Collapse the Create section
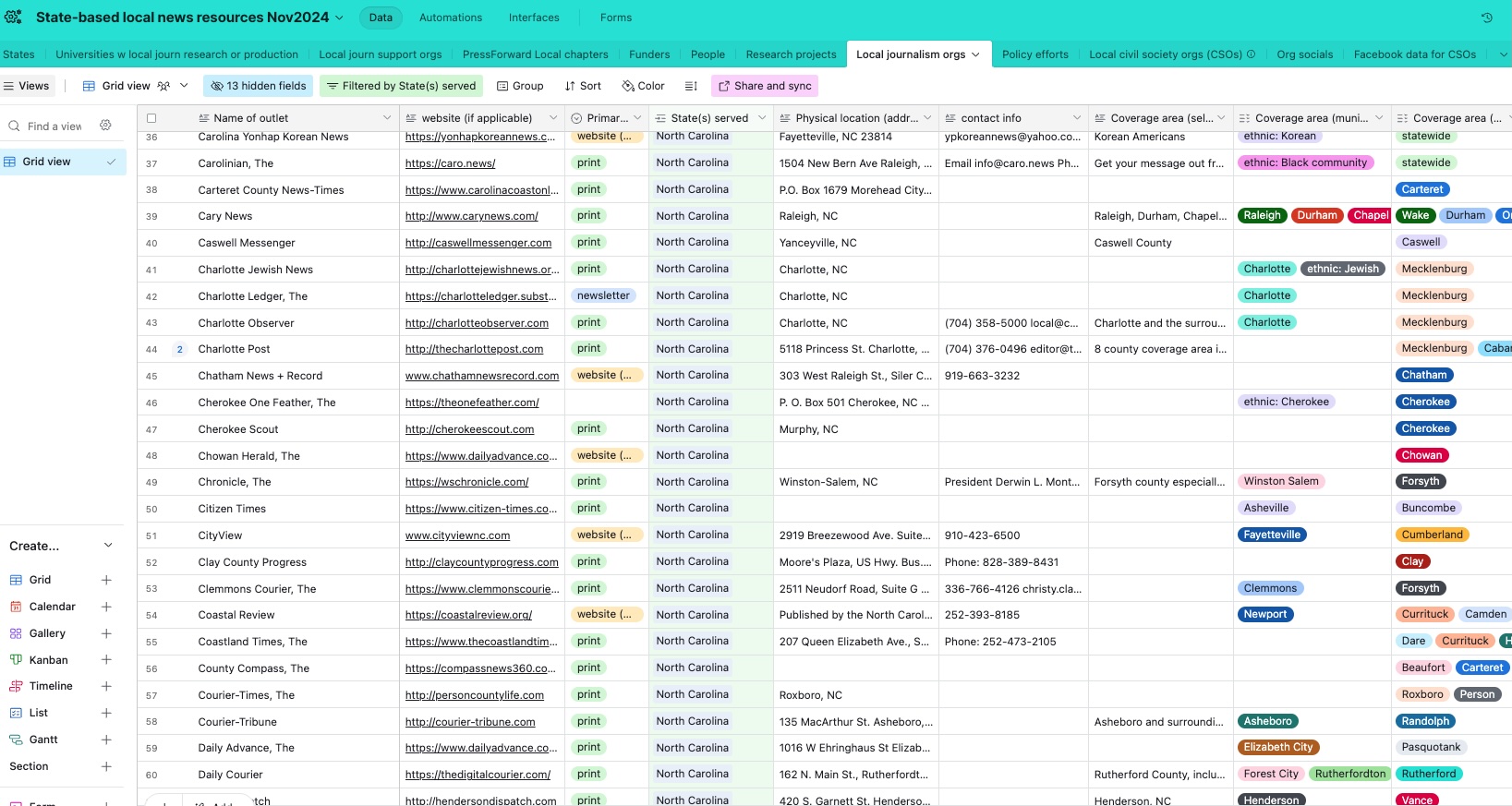The height and width of the screenshot is (806, 1512). [108, 546]
